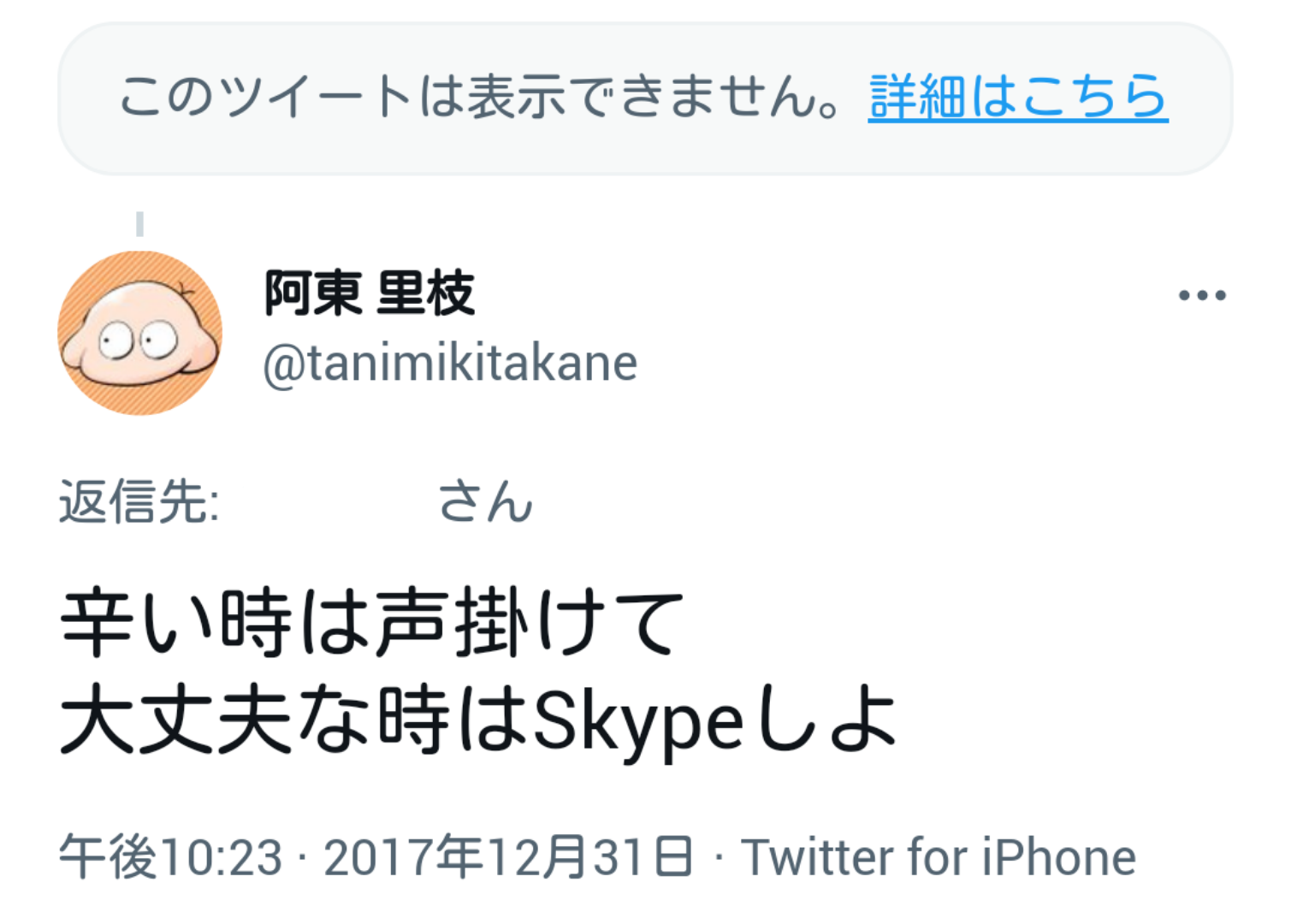1291x924 pixels.
Task: Click the hidden username gap before さん
Action: coord(329,501)
